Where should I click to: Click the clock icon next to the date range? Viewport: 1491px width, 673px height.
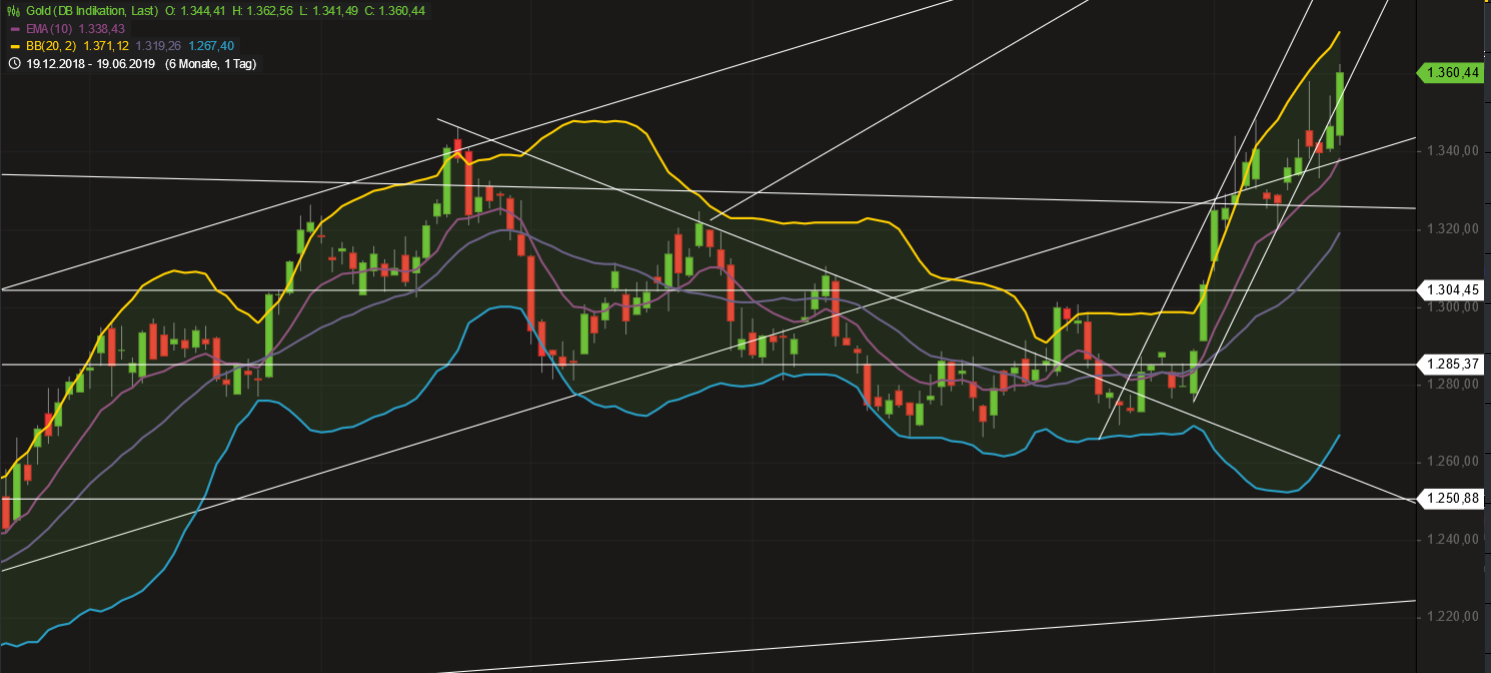pos(14,63)
